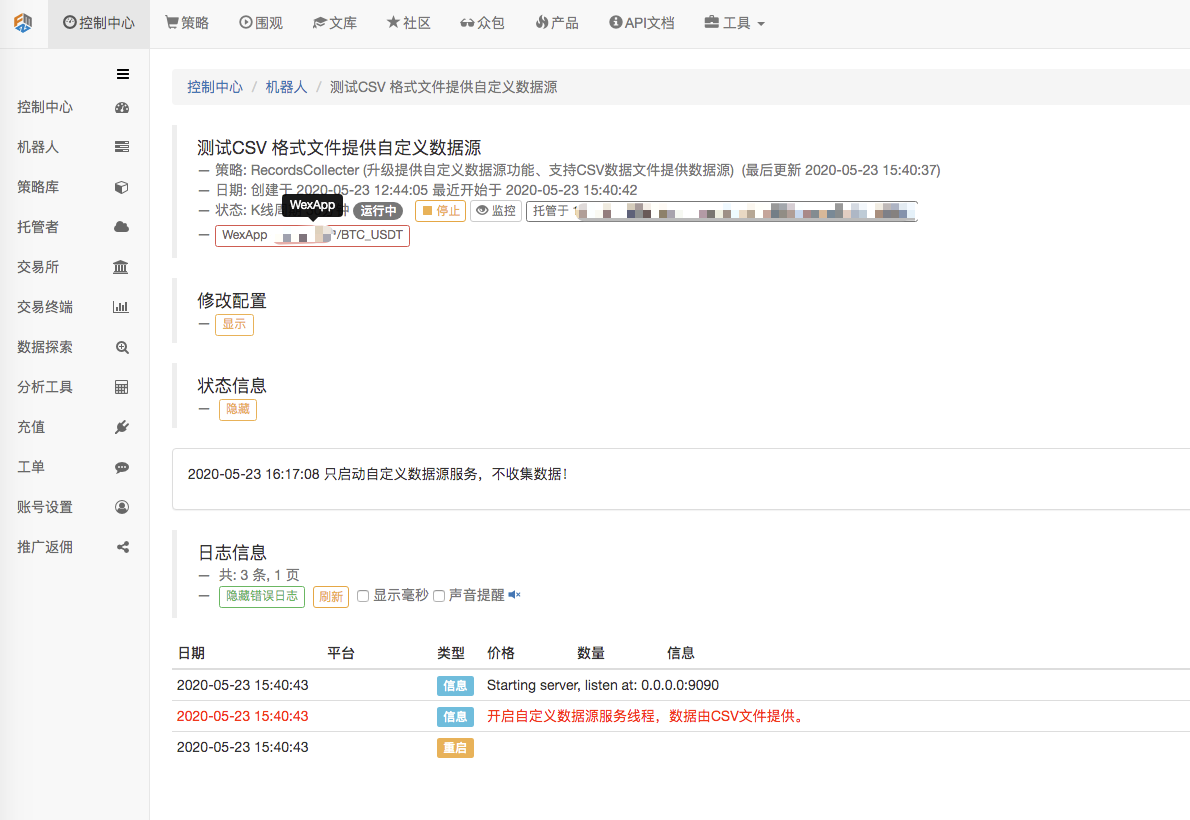Open the 策略 top menu item
This screenshot has height=820, width=1190.
click(187, 23)
